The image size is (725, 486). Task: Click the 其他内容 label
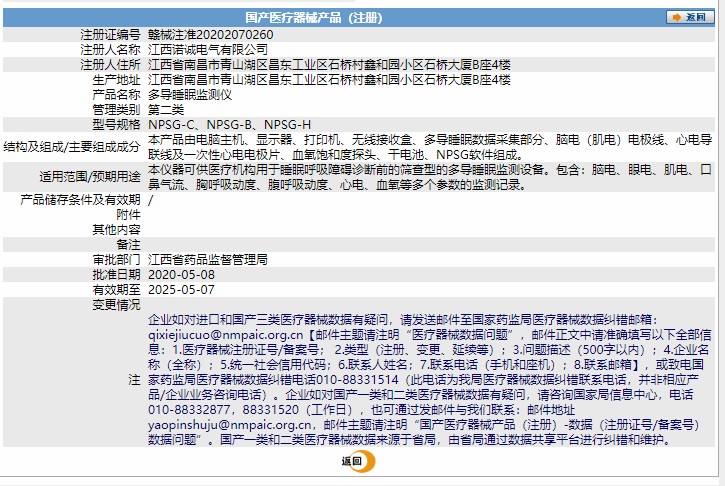(x=116, y=229)
